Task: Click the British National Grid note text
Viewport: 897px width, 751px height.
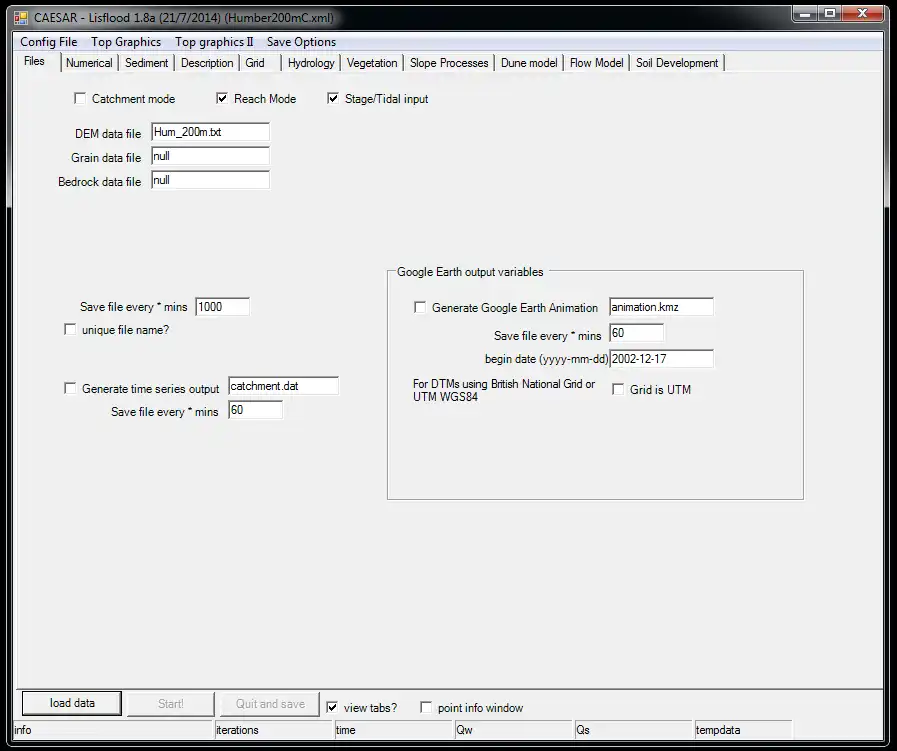Action: point(503,390)
